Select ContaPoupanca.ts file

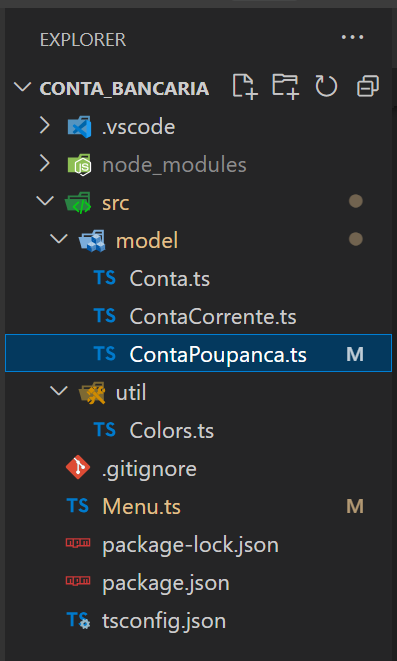click(198, 353)
